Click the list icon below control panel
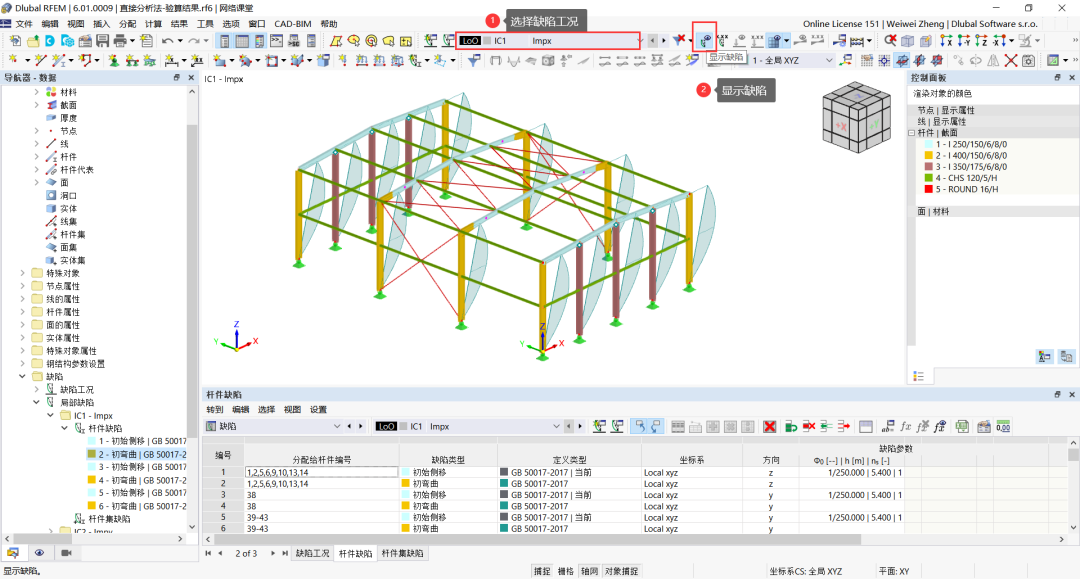The image size is (1080, 579). pos(918,376)
